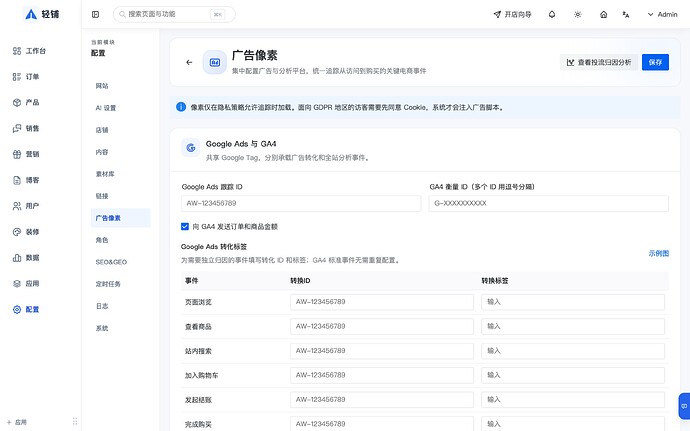Focus 转换标签 field for 加入购物车

[573, 376]
